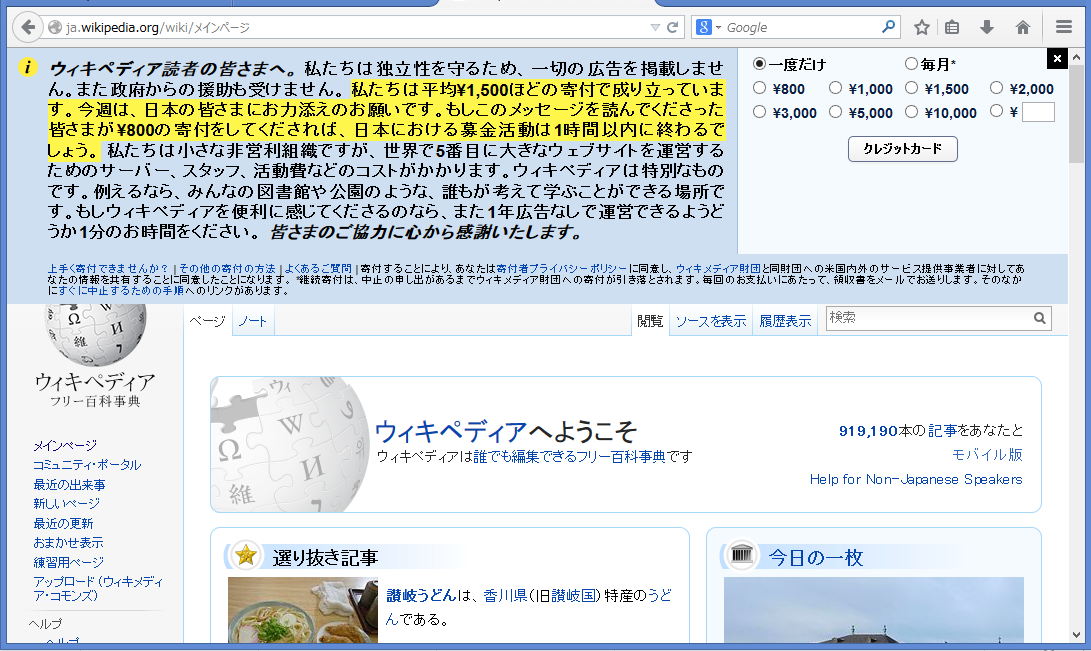Bookmark this page with star icon
The height and width of the screenshot is (651, 1091).
pos(922,27)
